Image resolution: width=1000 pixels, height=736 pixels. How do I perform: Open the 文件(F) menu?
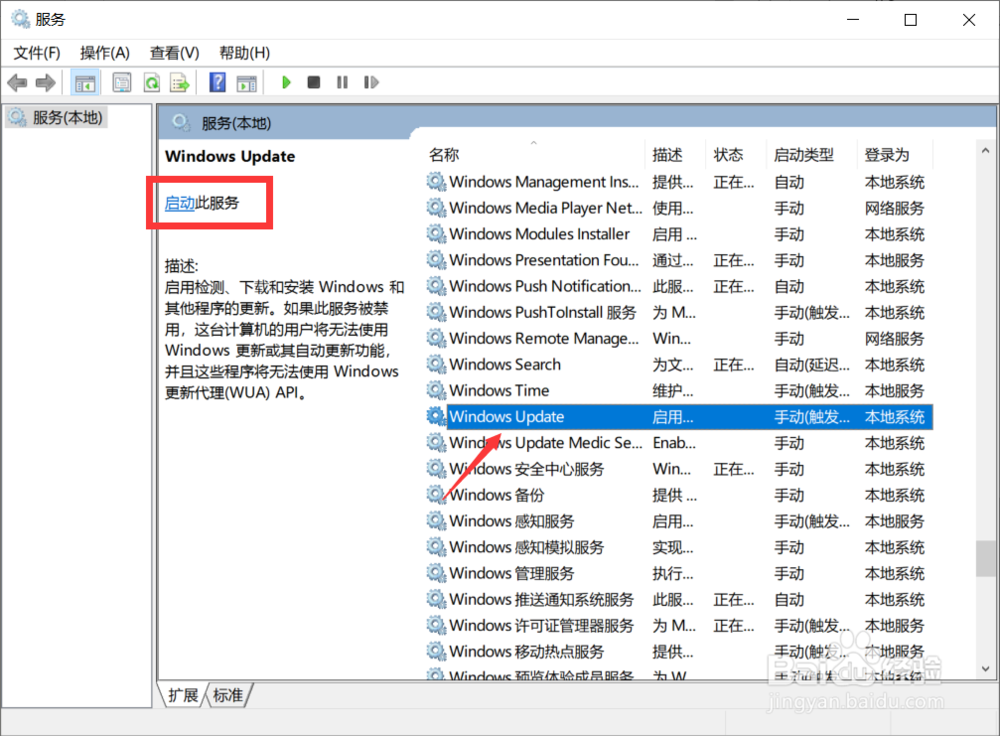coord(37,53)
